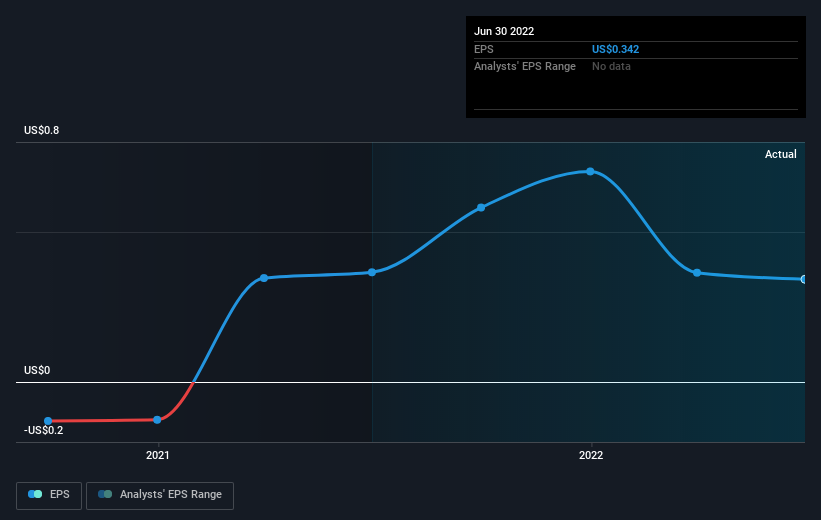
Task: Select the EPS point after the 2022 decline
Action: point(697,273)
